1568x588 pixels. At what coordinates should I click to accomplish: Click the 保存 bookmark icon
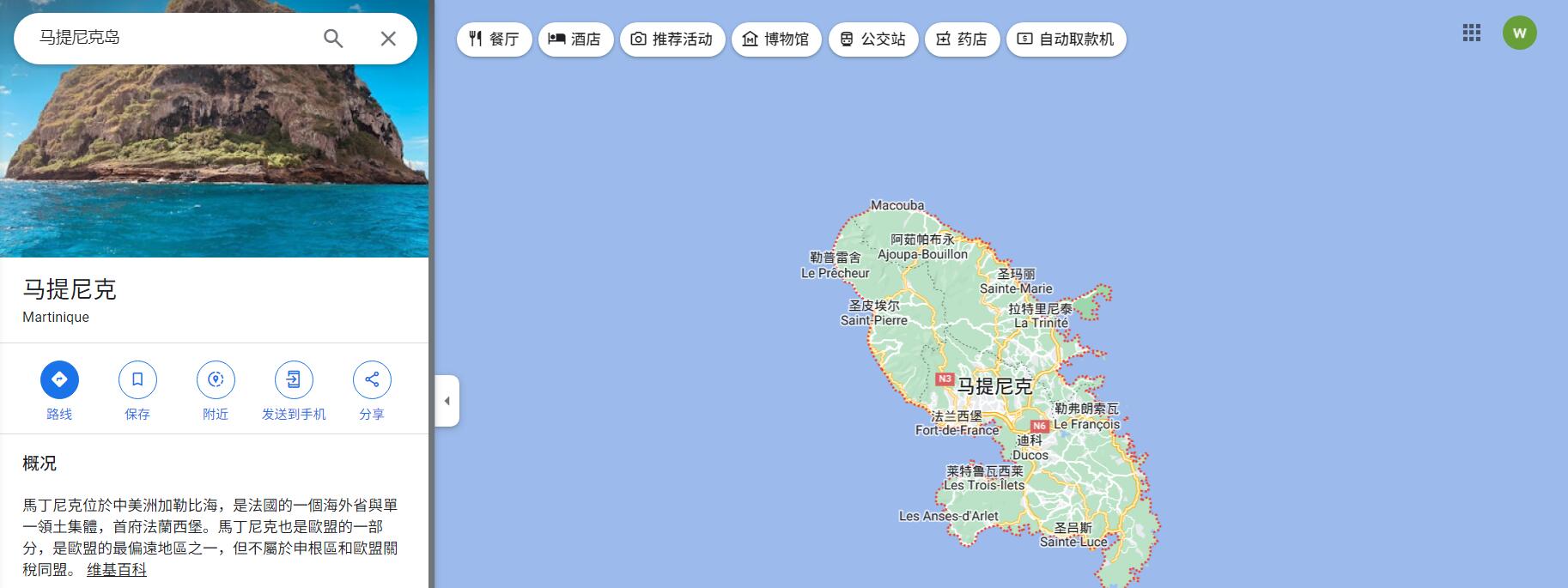137,379
